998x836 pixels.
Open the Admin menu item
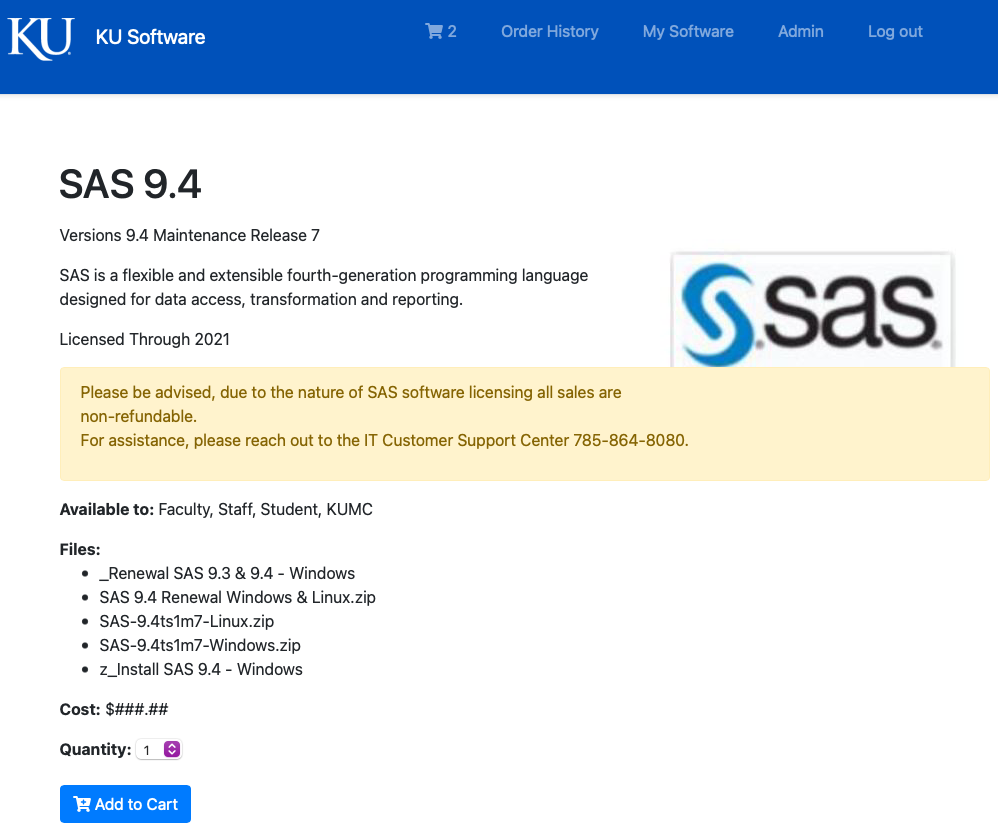[x=801, y=31]
